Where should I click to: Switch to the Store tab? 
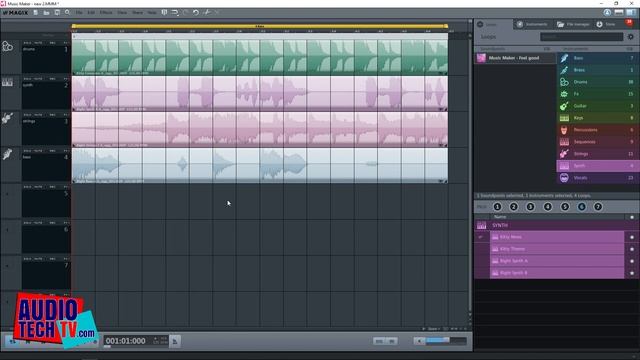tap(606, 24)
